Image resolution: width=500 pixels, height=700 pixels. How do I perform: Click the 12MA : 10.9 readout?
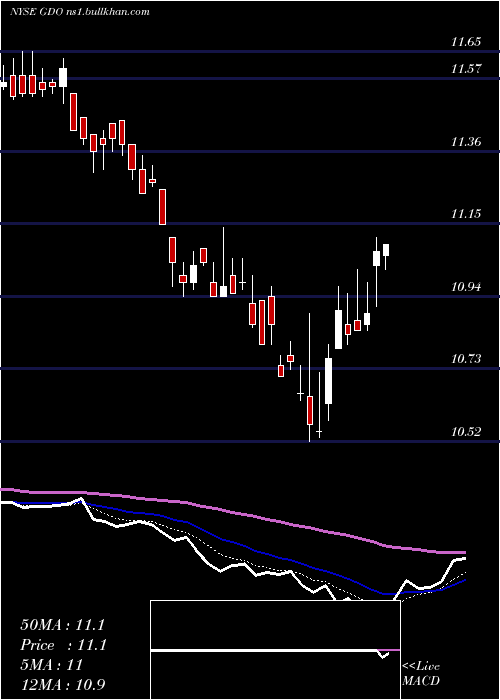(62, 685)
